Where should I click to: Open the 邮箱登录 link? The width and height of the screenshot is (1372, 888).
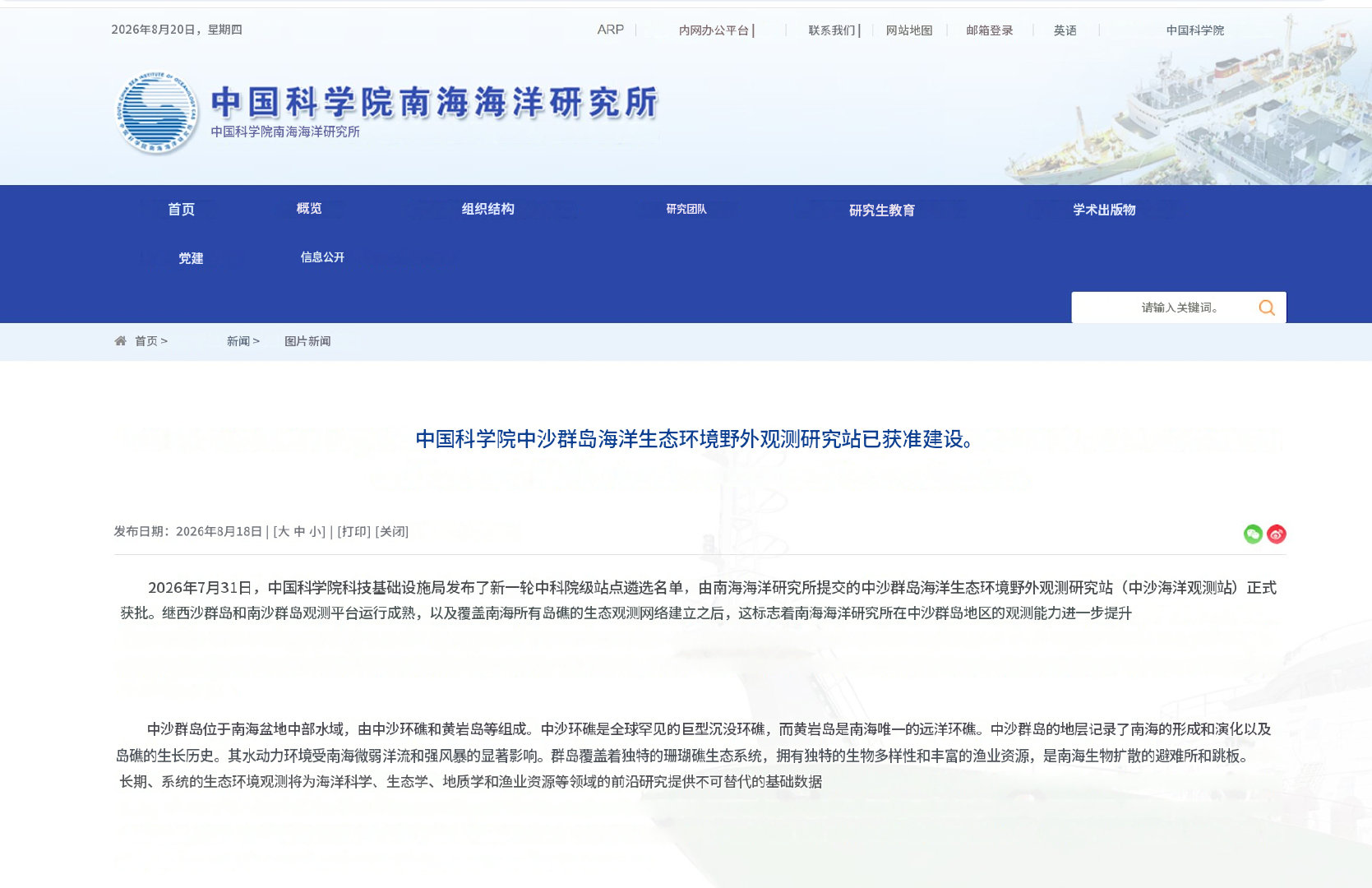point(990,30)
